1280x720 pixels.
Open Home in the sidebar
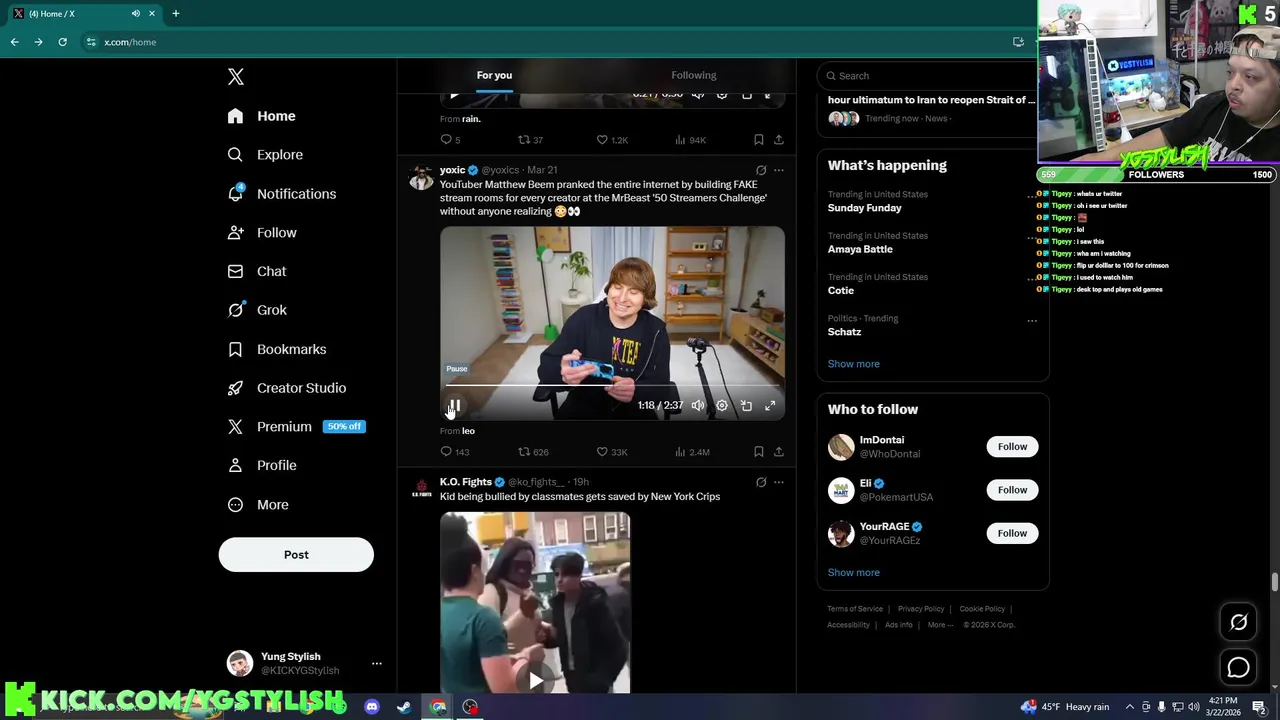[262, 116]
